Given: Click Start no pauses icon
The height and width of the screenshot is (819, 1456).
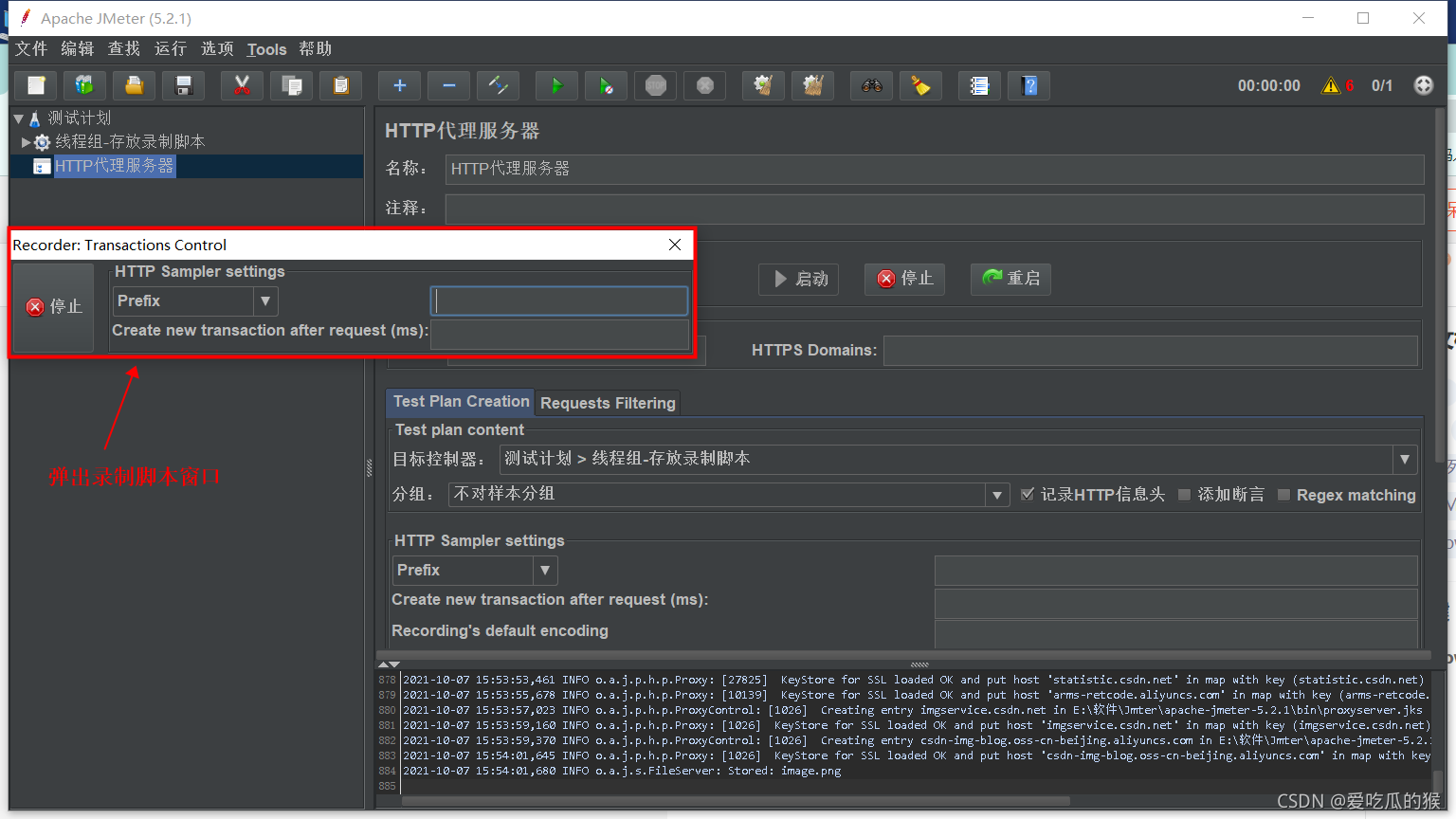Looking at the screenshot, I should click(607, 85).
